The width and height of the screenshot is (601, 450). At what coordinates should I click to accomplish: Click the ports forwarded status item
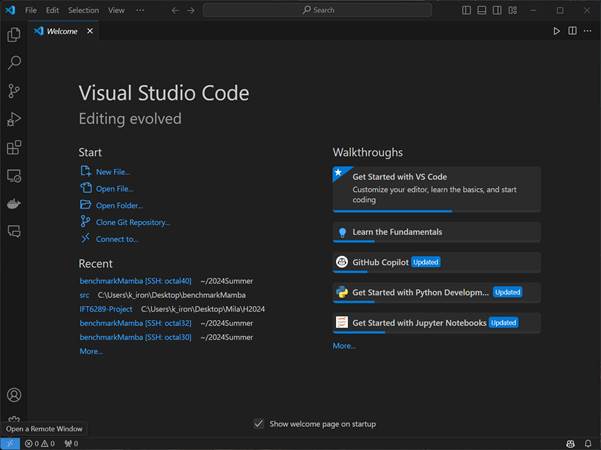click(71, 443)
